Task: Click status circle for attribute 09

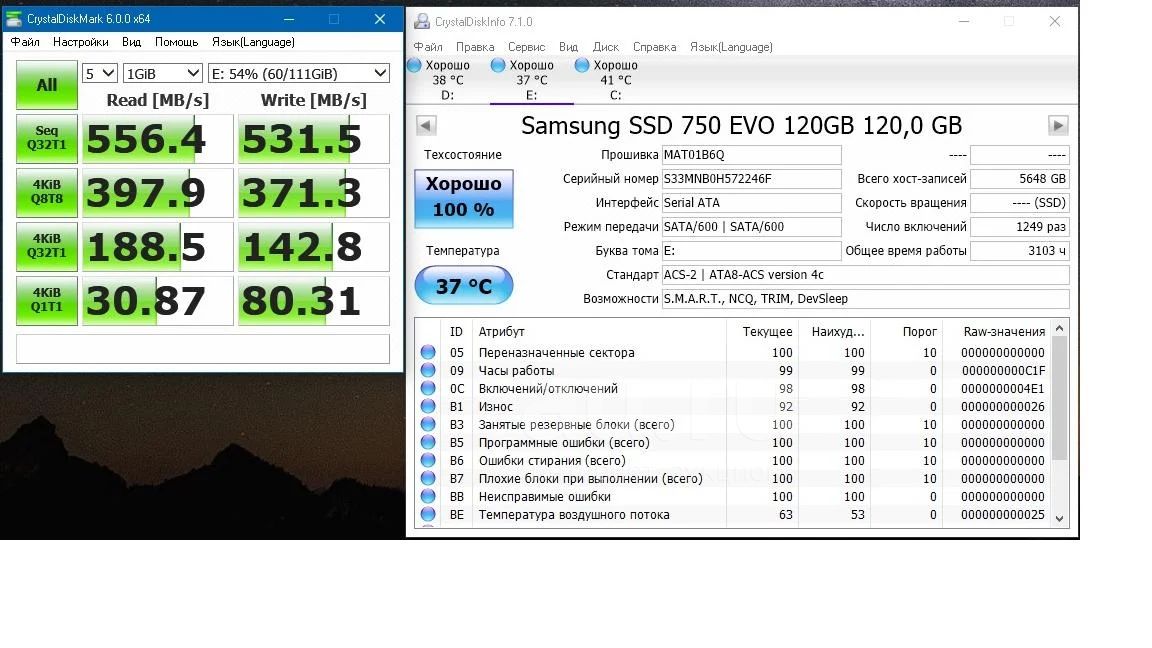Action: [x=428, y=370]
